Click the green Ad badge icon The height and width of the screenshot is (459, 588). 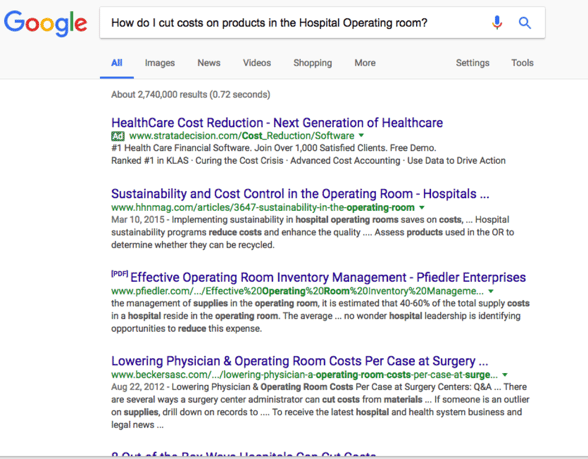tap(118, 136)
